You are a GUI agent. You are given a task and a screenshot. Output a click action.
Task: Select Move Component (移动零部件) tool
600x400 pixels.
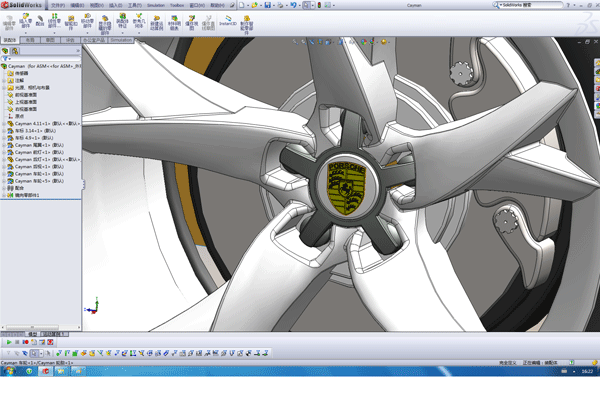[x=87, y=20]
